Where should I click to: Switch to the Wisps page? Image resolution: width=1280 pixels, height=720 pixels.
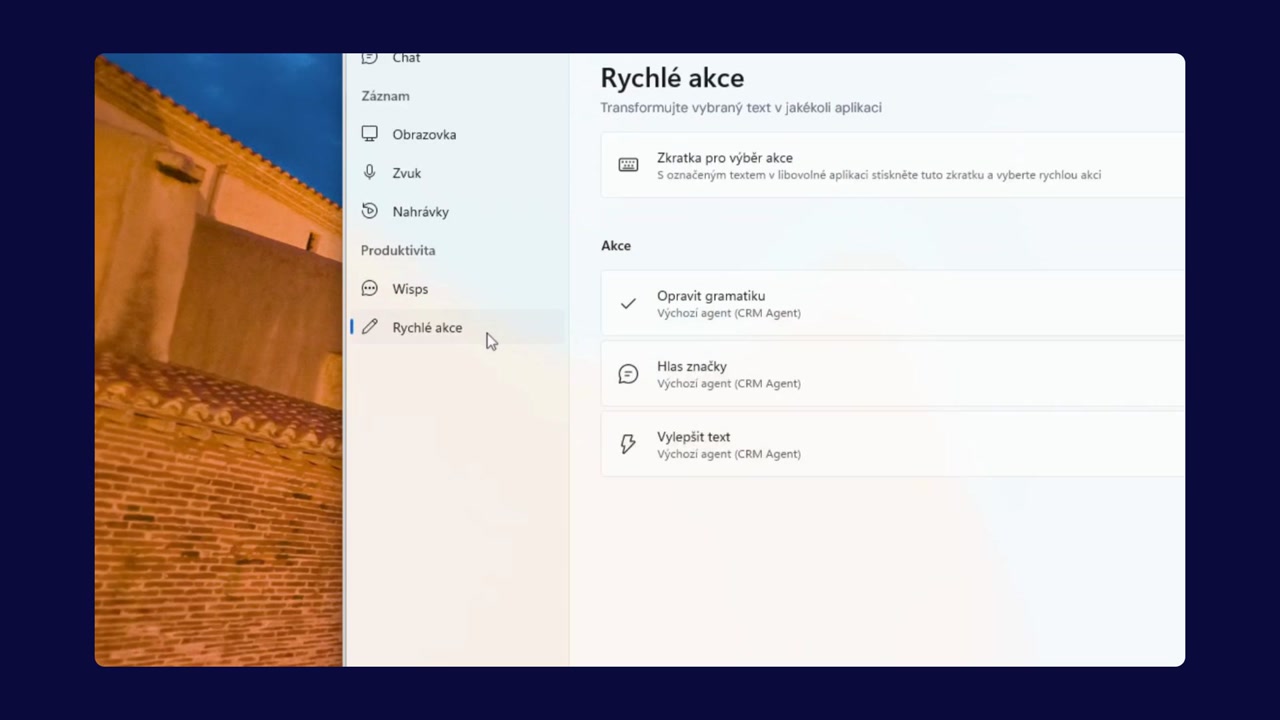pos(458,289)
